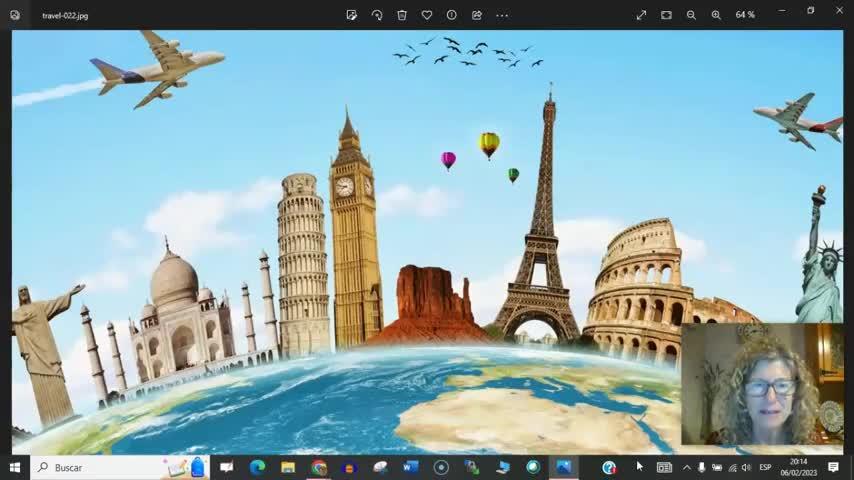This screenshot has width=854, height=480.
Task: Open the Edit image tool
Action: click(351, 15)
